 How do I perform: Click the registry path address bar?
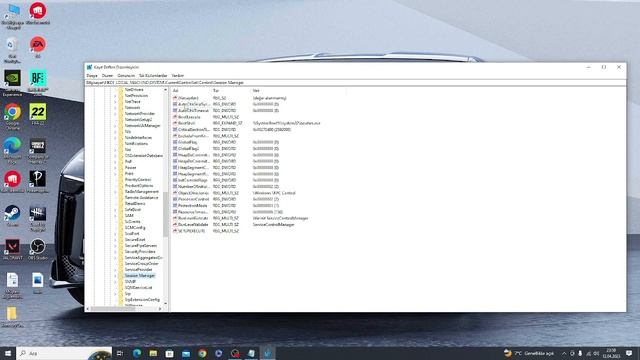click(355, 82)
